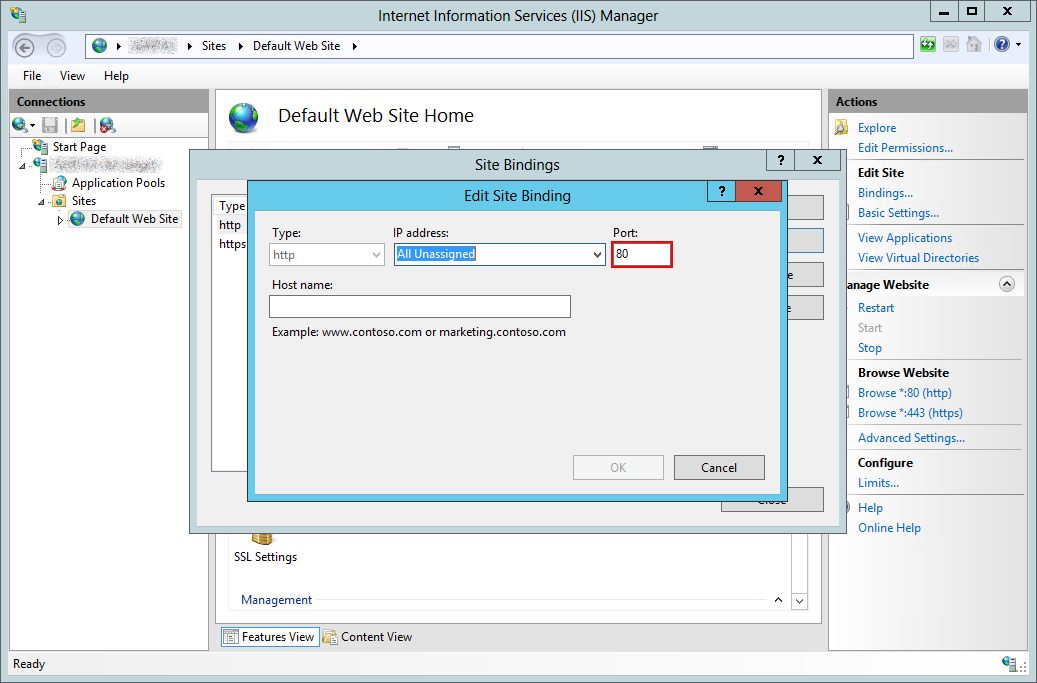Image resolution: width=1037 pixels, height=683 pixels.
Task: Click the delete connection icon
Action: point(107,125)
